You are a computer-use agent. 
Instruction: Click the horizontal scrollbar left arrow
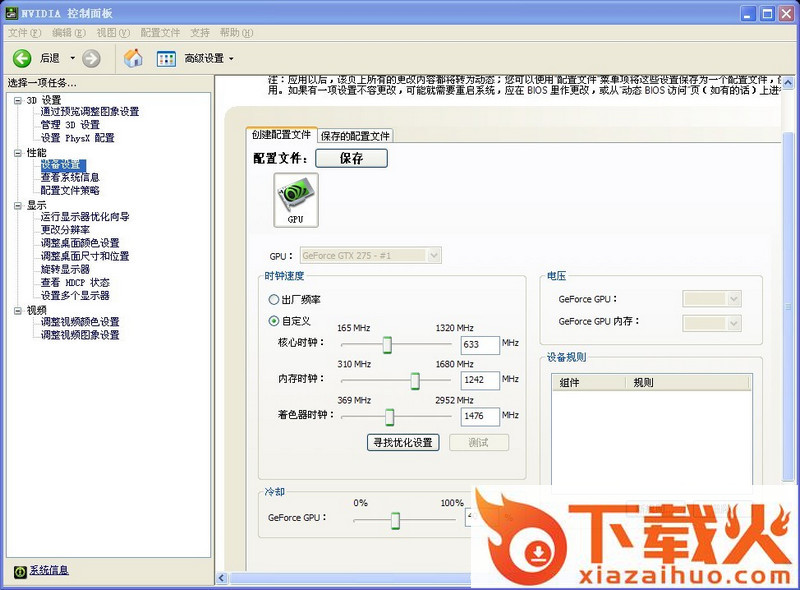(221, 578)
